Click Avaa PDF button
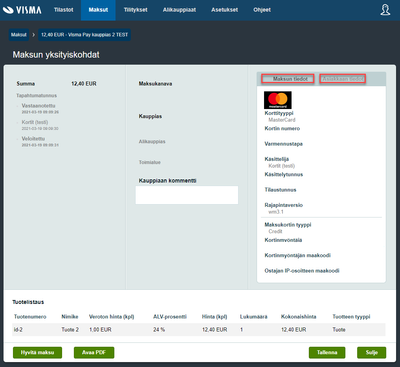The image size is (400, 367). 94,353
